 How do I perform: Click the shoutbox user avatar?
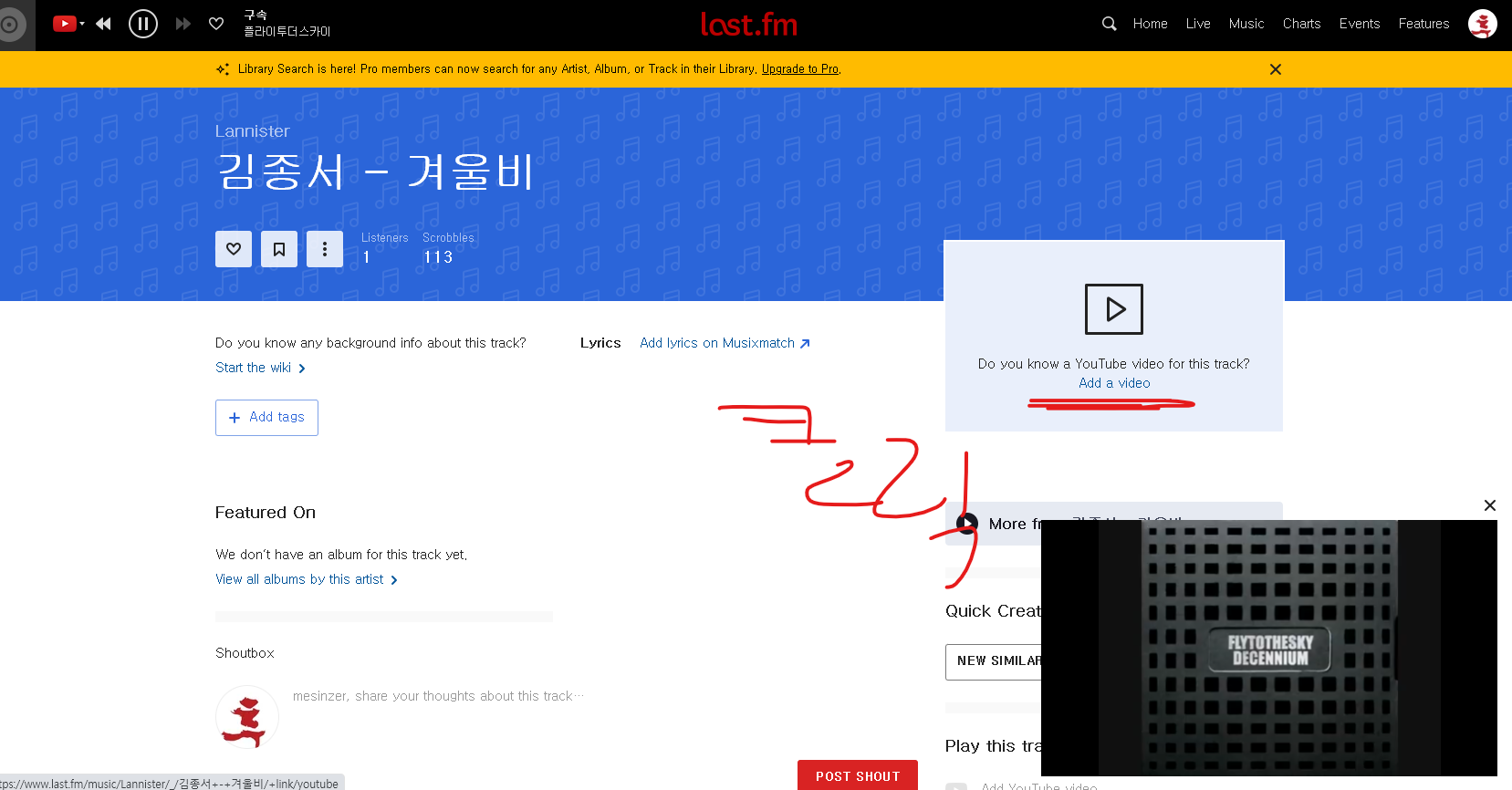click(x=247, y=717)
